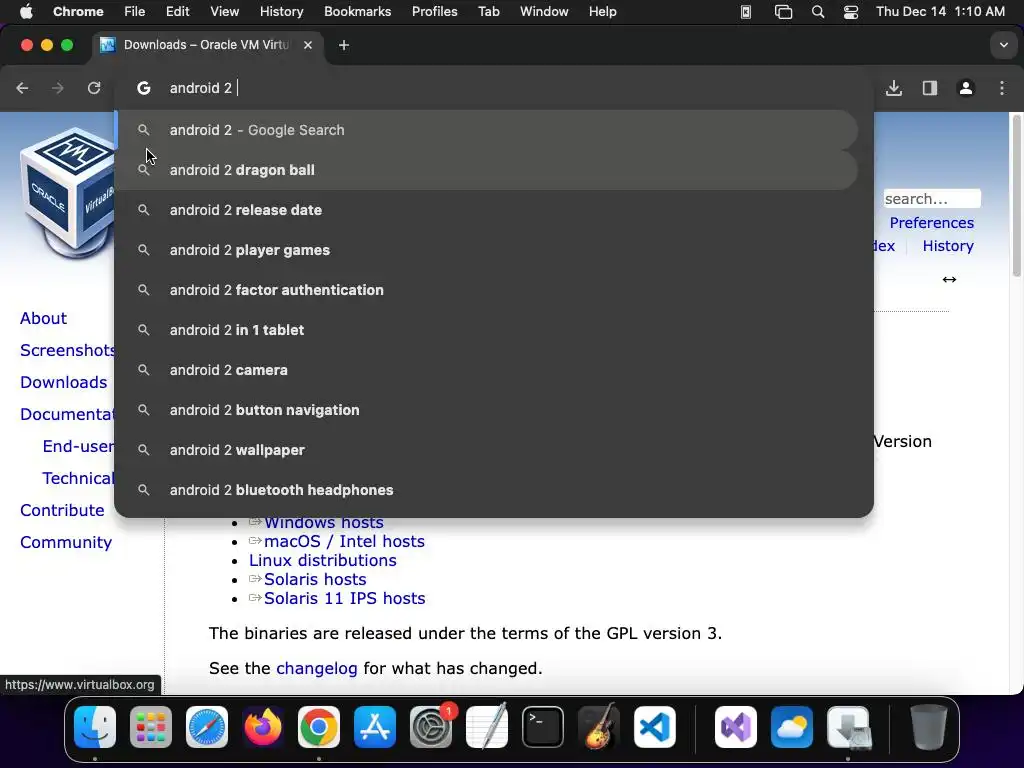Reload the page with the refresh icon
This screenshot has width=1024, height=768.
click(x=94, y=88)
